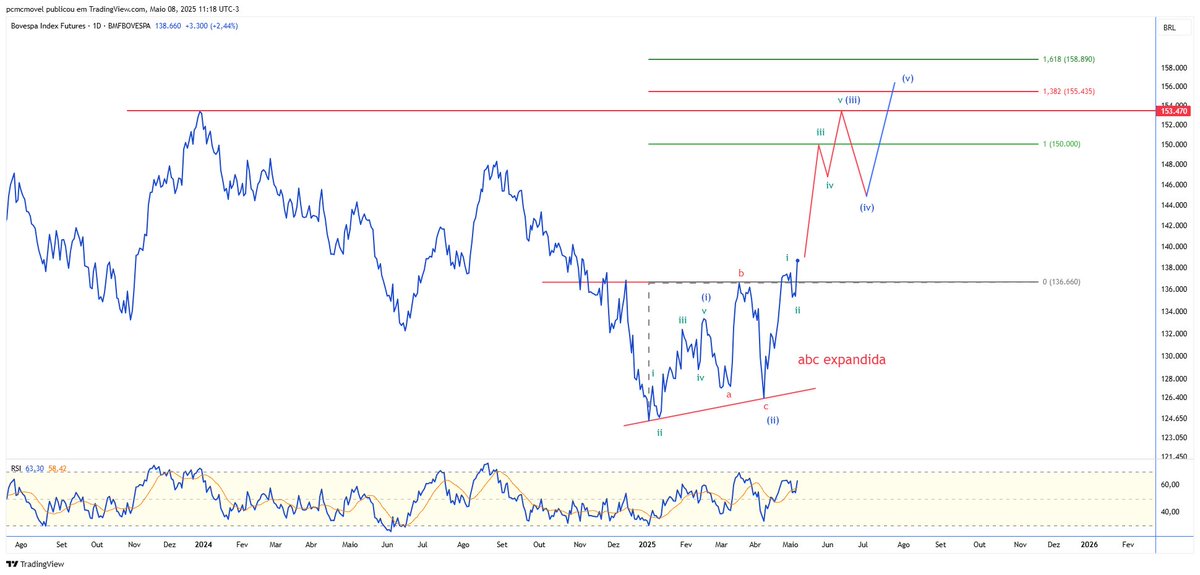The height and width of the screenshot is (575, 1200).
Task: Click the blue '(v)' wave label
Action: coord(907,78)
